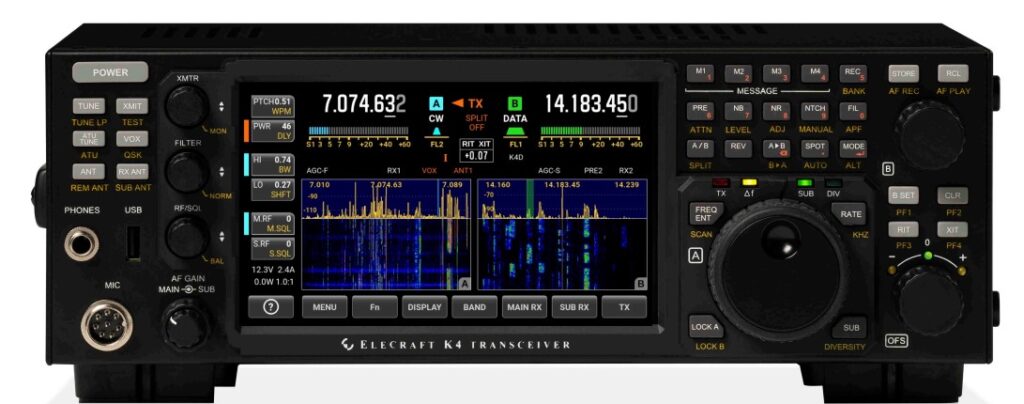Click the arrows beside the FILTER knob
The height and width of the screenshot is (404, 1024).
222,172
